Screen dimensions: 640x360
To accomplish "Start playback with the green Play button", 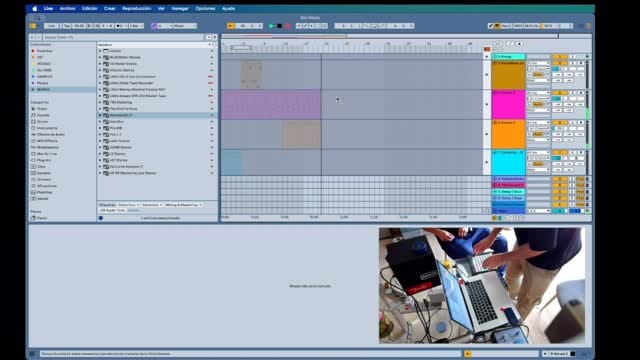I will pyautogui.click(x=271, y=26).
